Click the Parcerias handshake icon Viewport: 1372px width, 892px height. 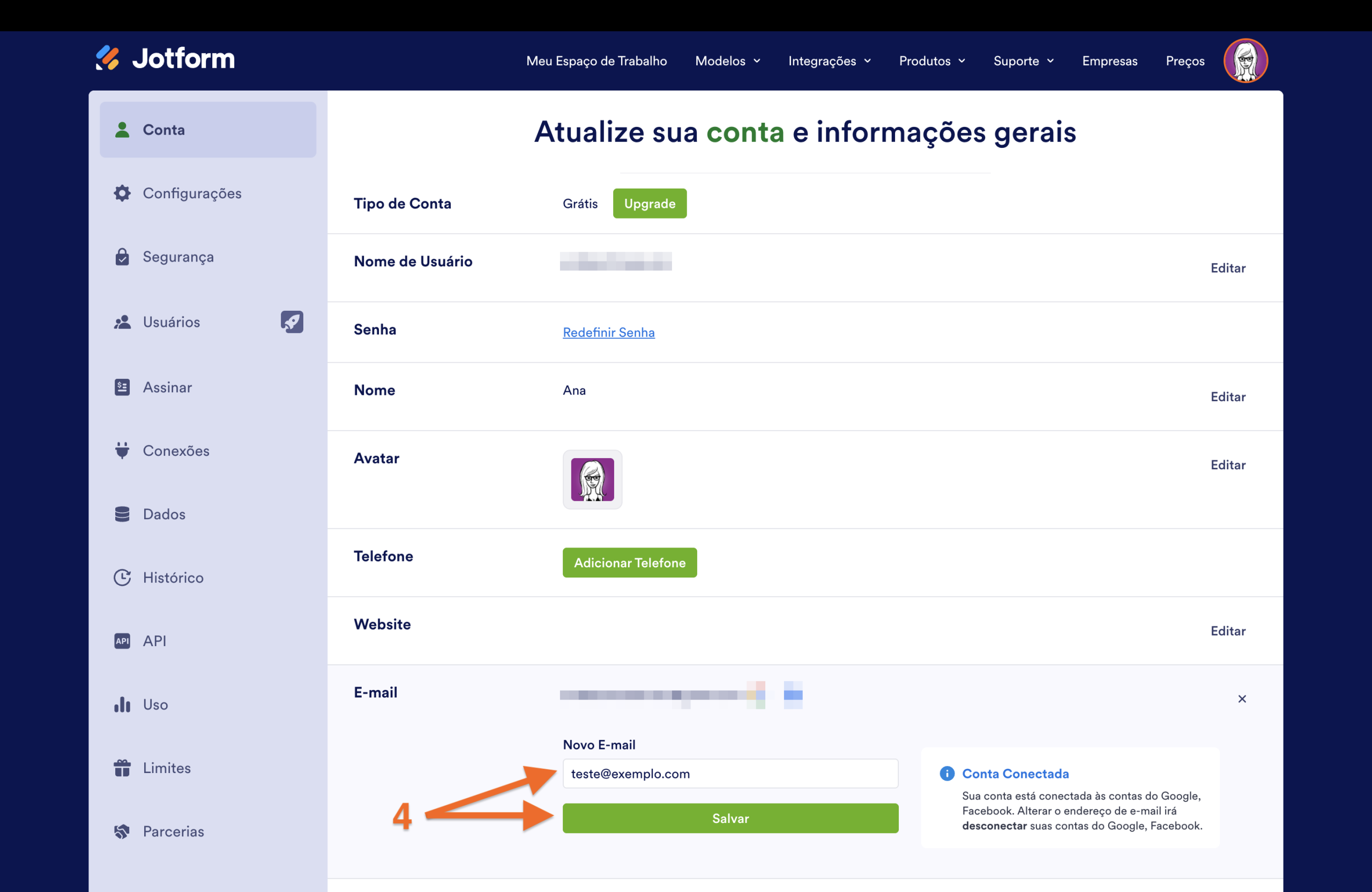122,831
